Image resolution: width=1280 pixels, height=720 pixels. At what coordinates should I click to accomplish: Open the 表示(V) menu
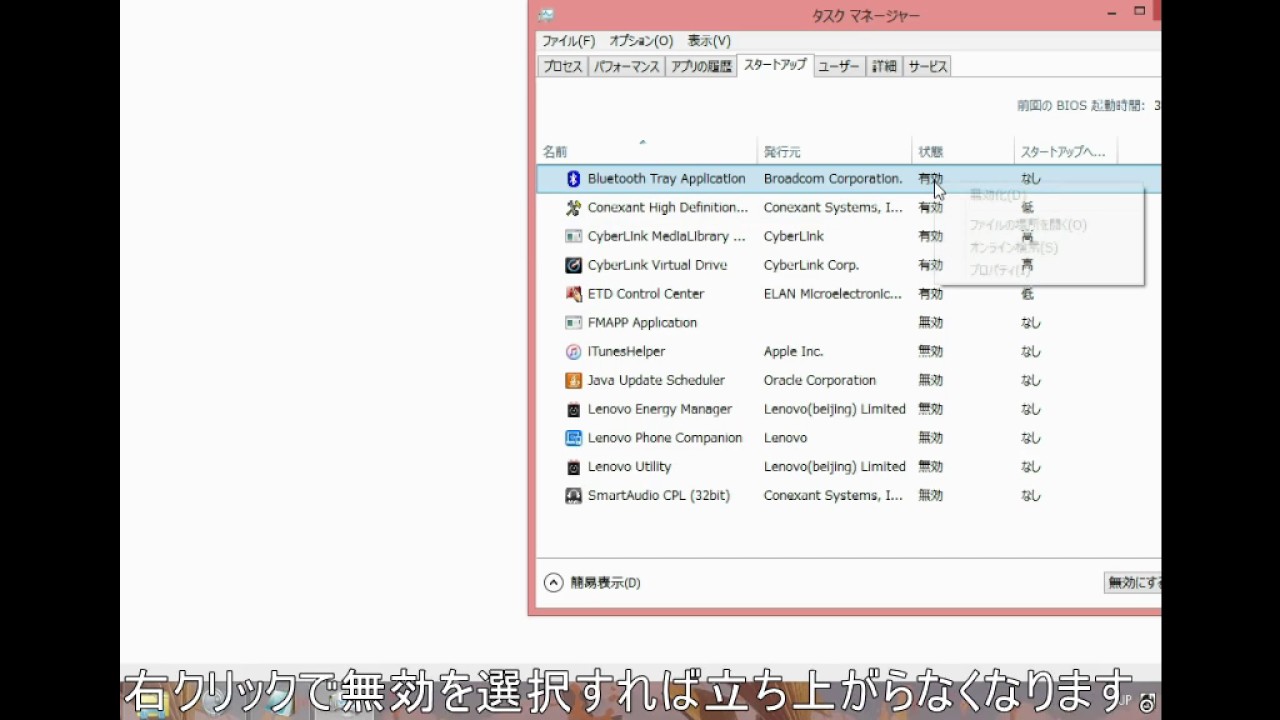tap(709, 41)
